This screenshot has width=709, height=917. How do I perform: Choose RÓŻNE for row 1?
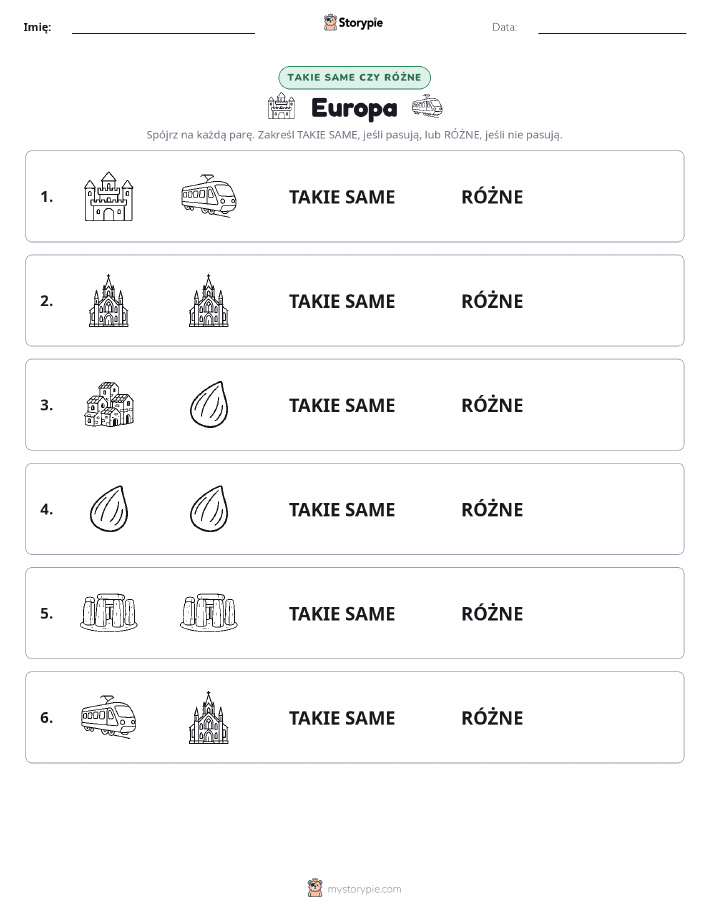(492, 197)
